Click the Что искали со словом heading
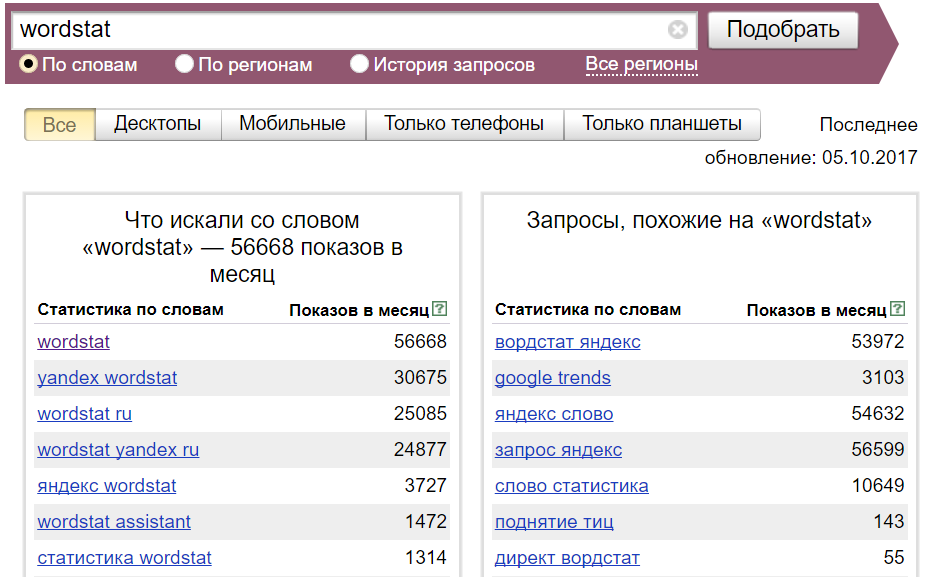 (x=242, y=247)
